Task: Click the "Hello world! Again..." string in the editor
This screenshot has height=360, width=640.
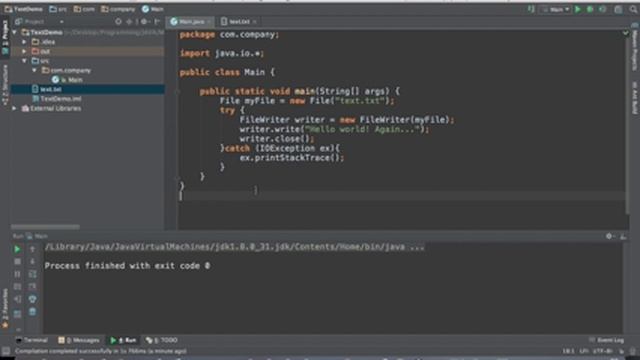Action: point(362,129)
